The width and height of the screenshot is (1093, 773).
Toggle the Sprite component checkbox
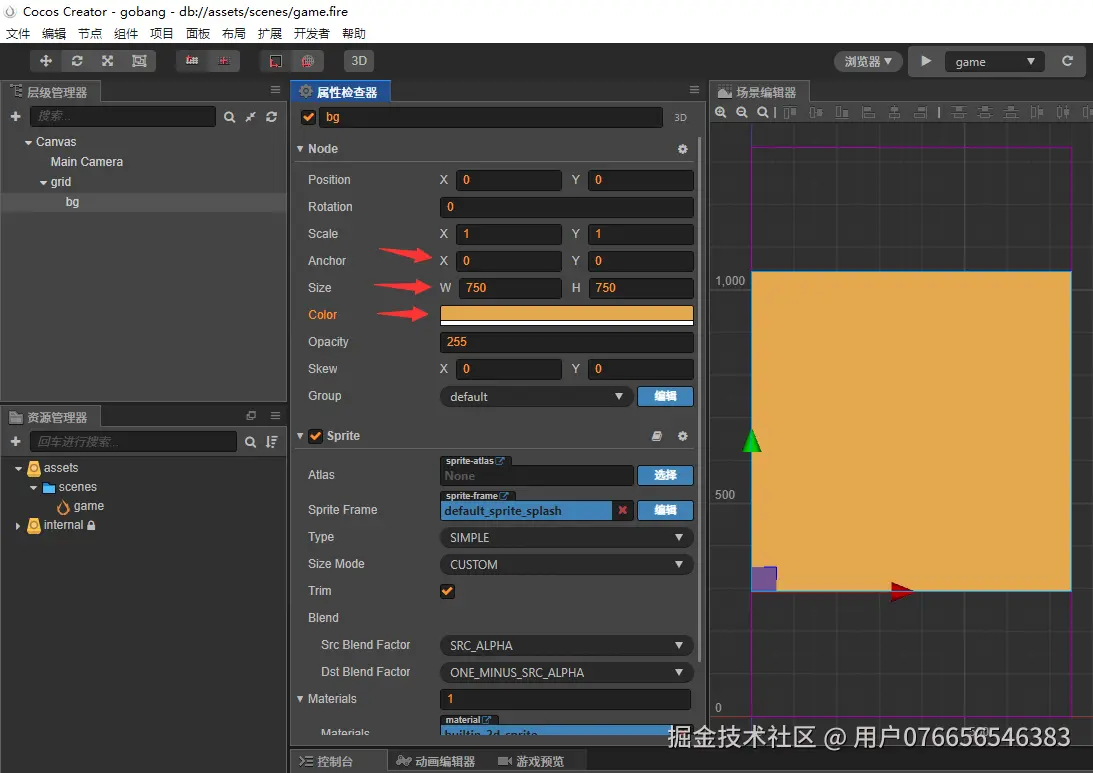tap(316, 436)
